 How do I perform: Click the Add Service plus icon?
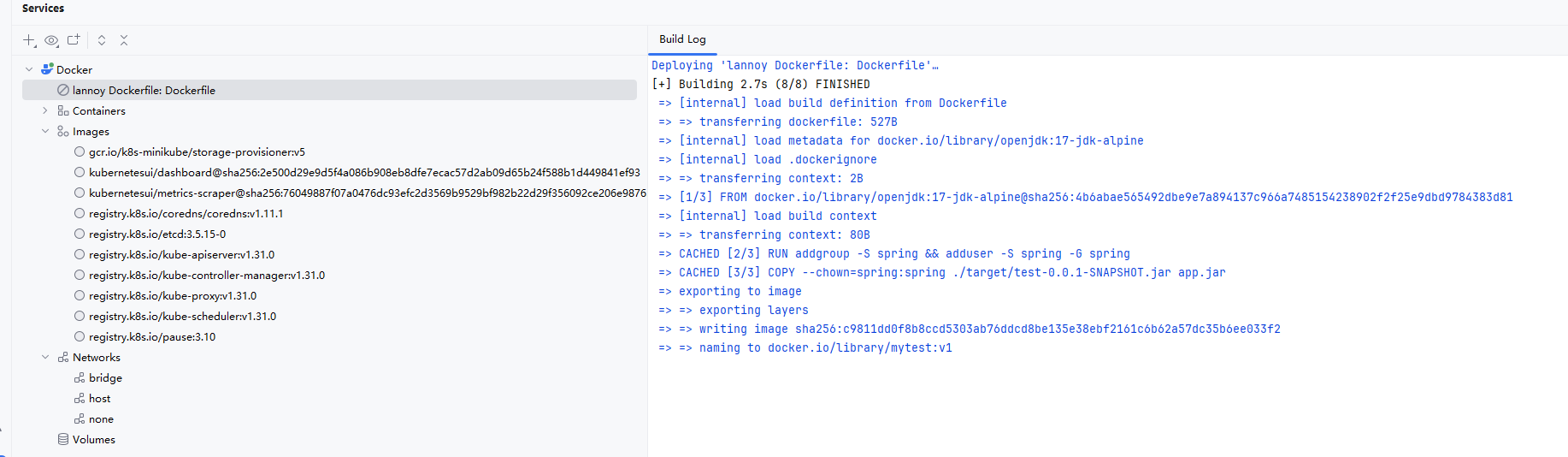tap(29, 40)
